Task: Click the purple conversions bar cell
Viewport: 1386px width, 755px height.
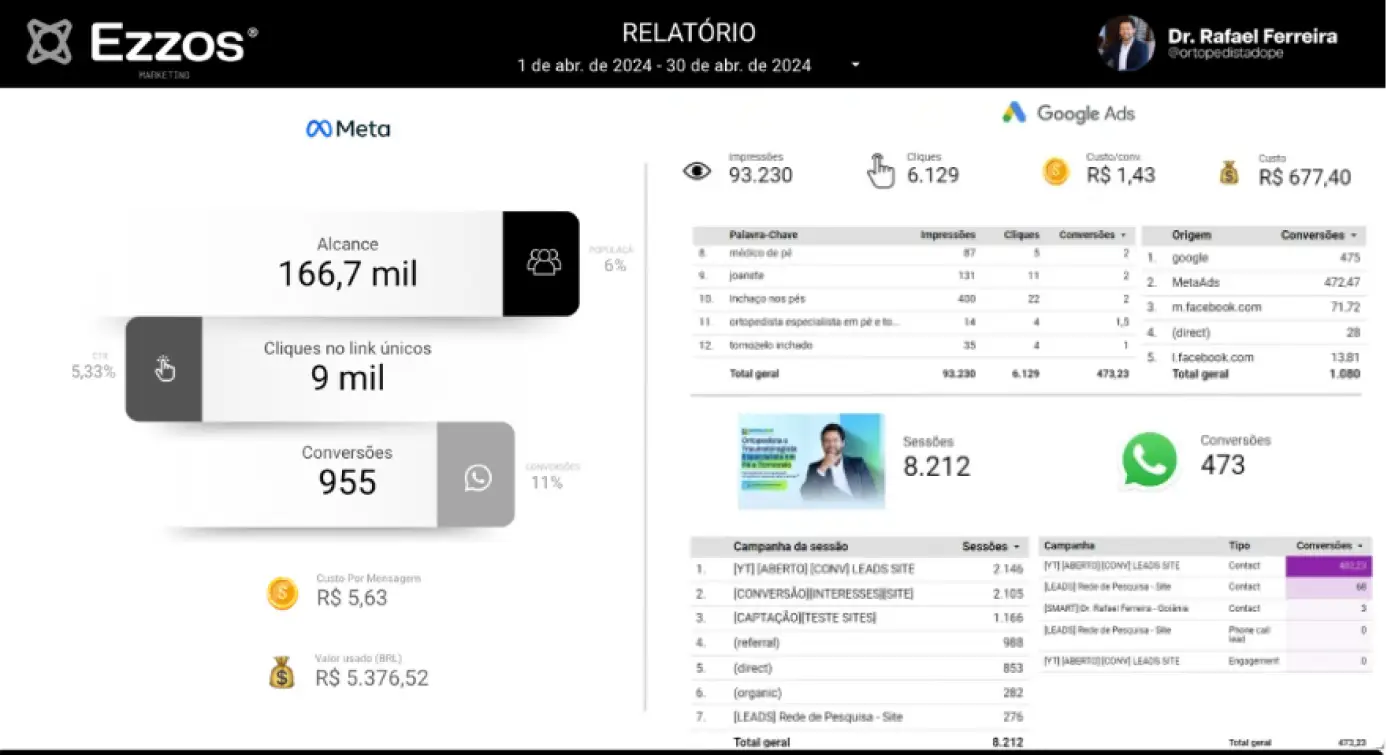Action: coord(1327,566)
